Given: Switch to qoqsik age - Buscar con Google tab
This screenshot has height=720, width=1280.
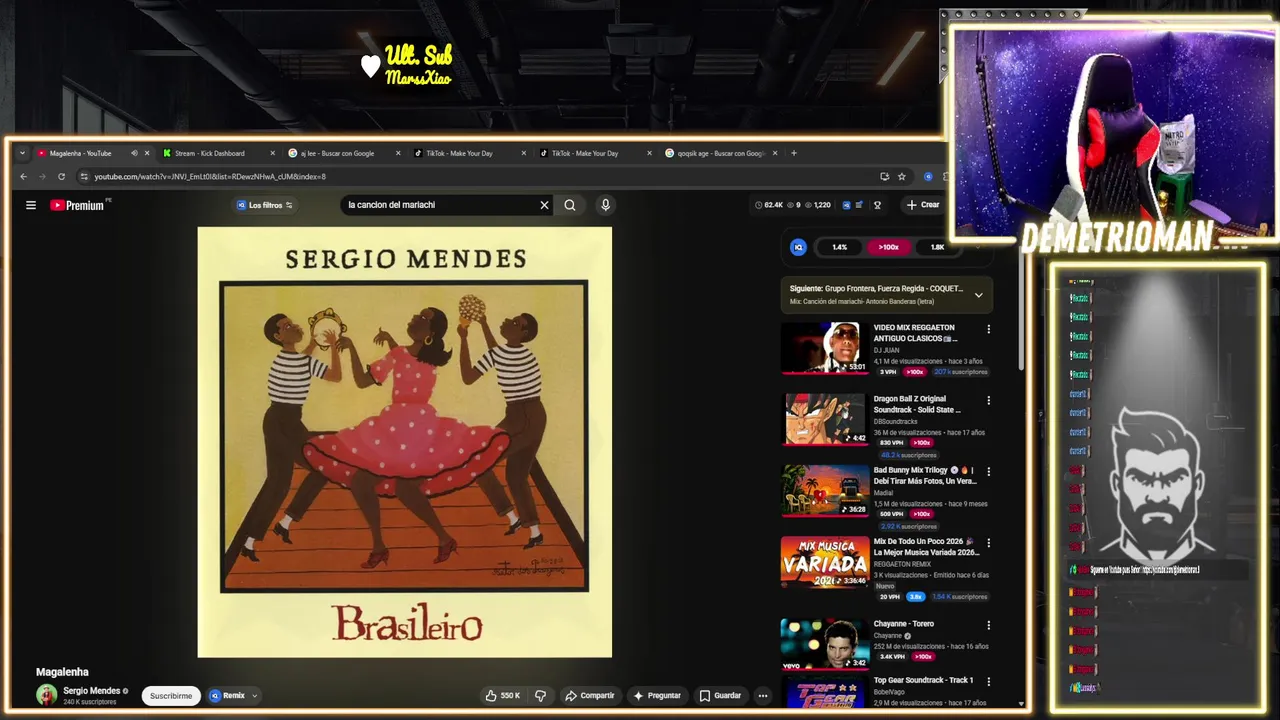Looking at the screenshot, I should 718,153.
